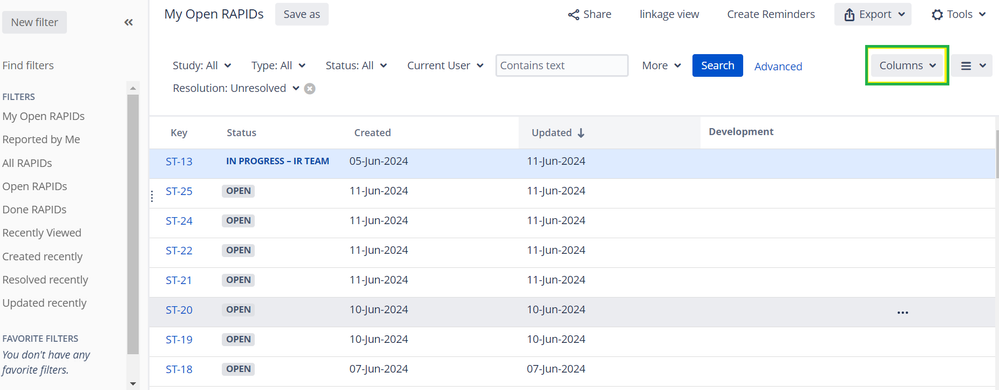Remove the Resolution: Unresolved filter
The width and height of the screenshot is (999, 390).
310,89
